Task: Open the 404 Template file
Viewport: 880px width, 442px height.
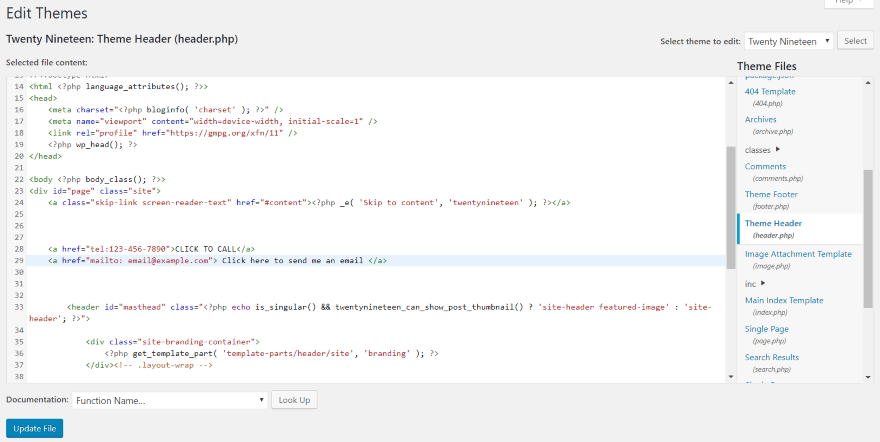Action: tap(770, 91)
